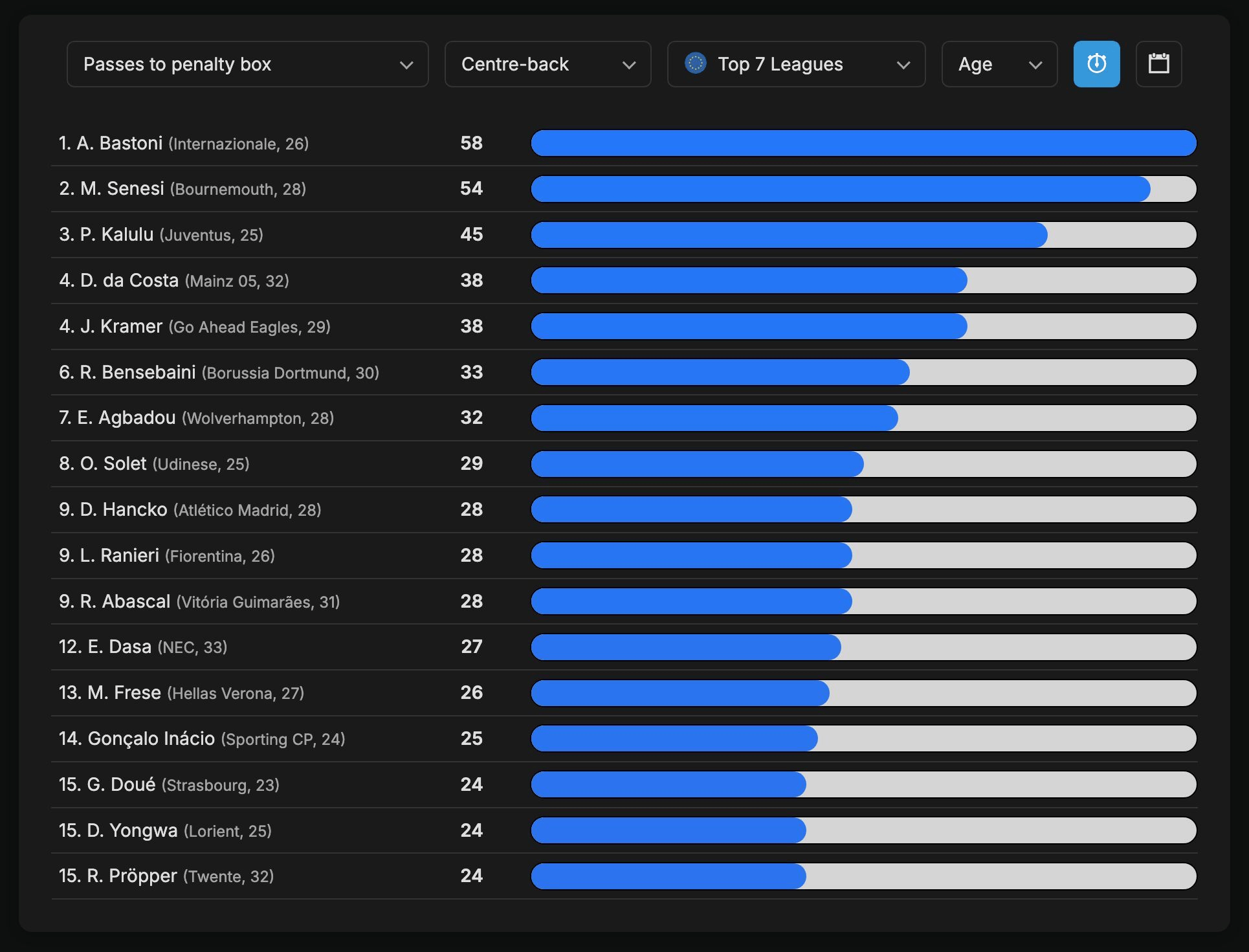Switch to the calendar date view
The image size is (1249, 952).
tap(1158, 64)
